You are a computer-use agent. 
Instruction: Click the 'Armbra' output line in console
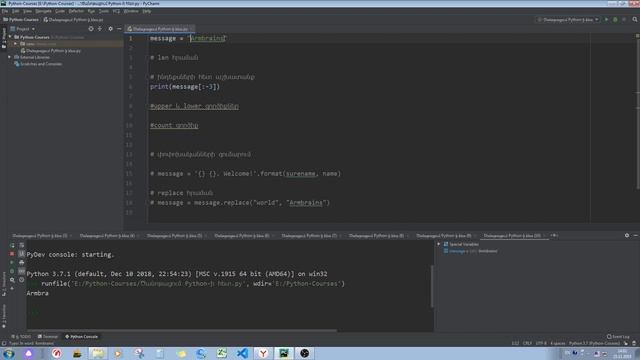pos(38,293)
